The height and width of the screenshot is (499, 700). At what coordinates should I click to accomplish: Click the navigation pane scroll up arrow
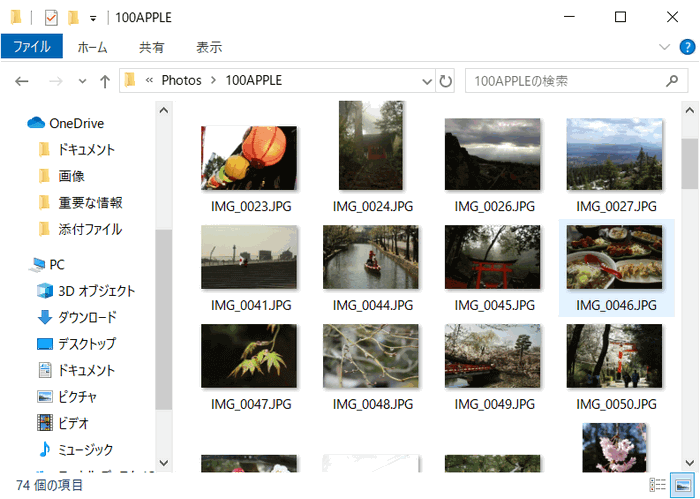pos(164,110)
